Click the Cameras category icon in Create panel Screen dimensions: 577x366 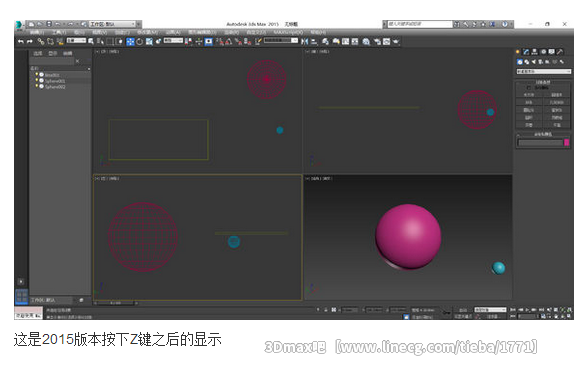click(540, 62)
